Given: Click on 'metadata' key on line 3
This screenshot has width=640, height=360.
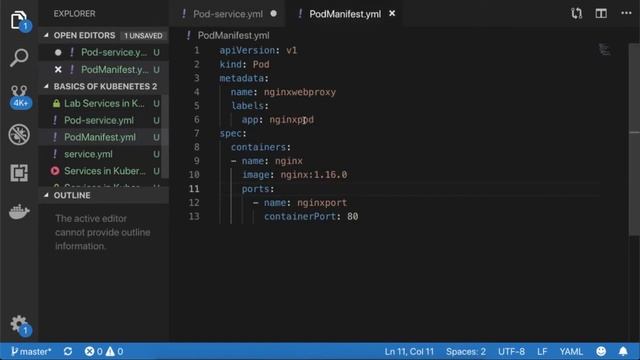Looking at the screenshot, I should click(x=242, y=78).
